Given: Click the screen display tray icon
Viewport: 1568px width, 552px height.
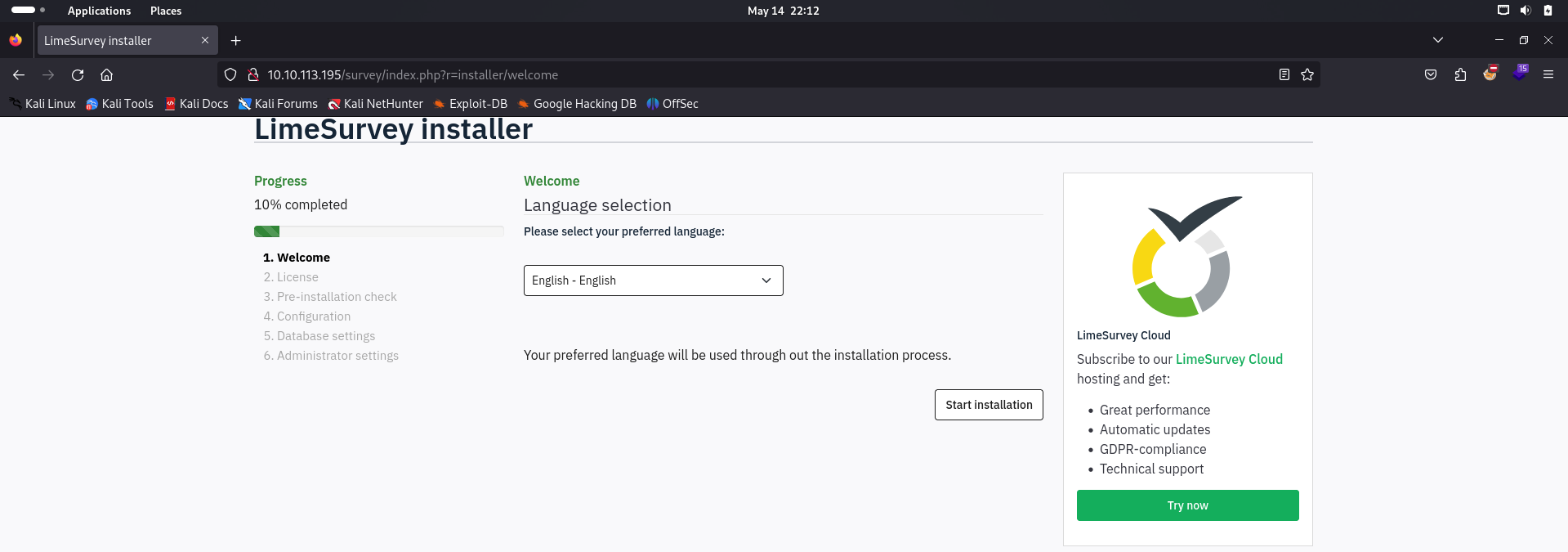Looking at the screenshot, I should [x=1503, y=11].
